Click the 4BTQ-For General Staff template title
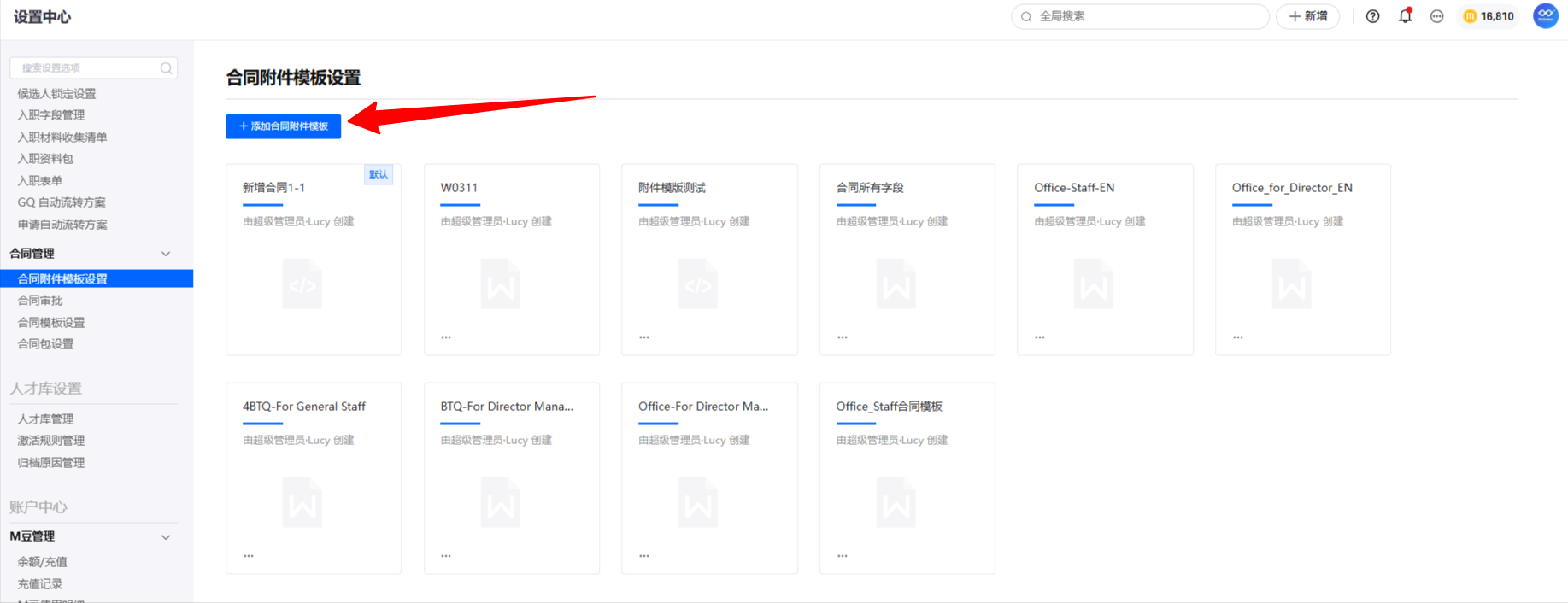 (x=304, y=407)
